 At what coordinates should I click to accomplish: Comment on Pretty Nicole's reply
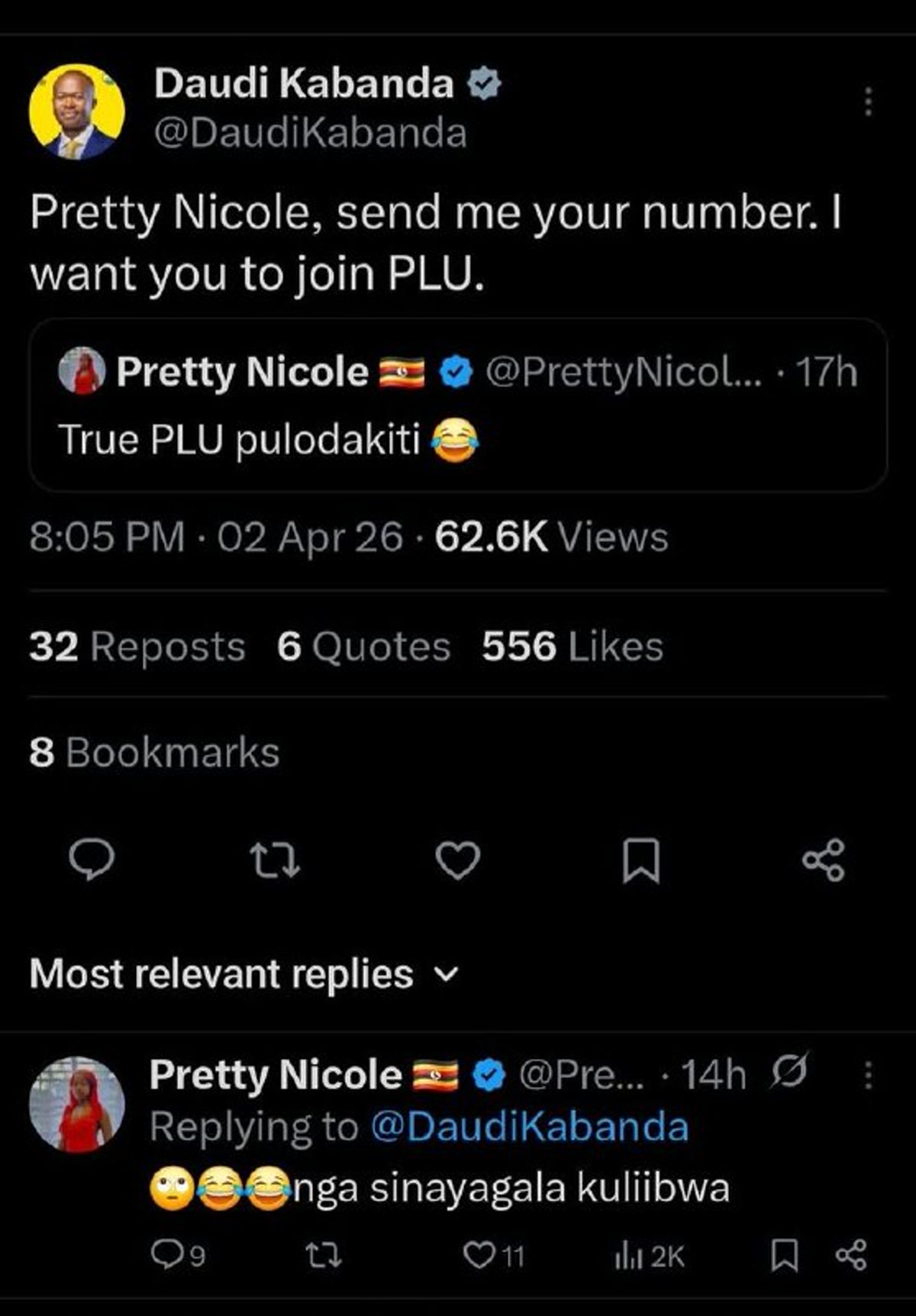click(166, 1256)
